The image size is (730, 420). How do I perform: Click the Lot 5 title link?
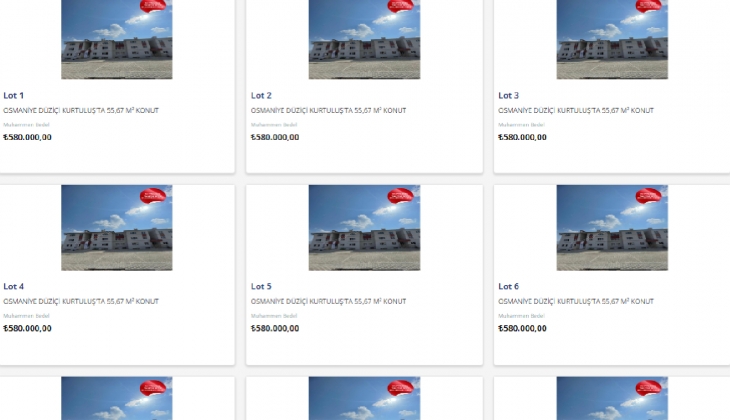[261, 286]
